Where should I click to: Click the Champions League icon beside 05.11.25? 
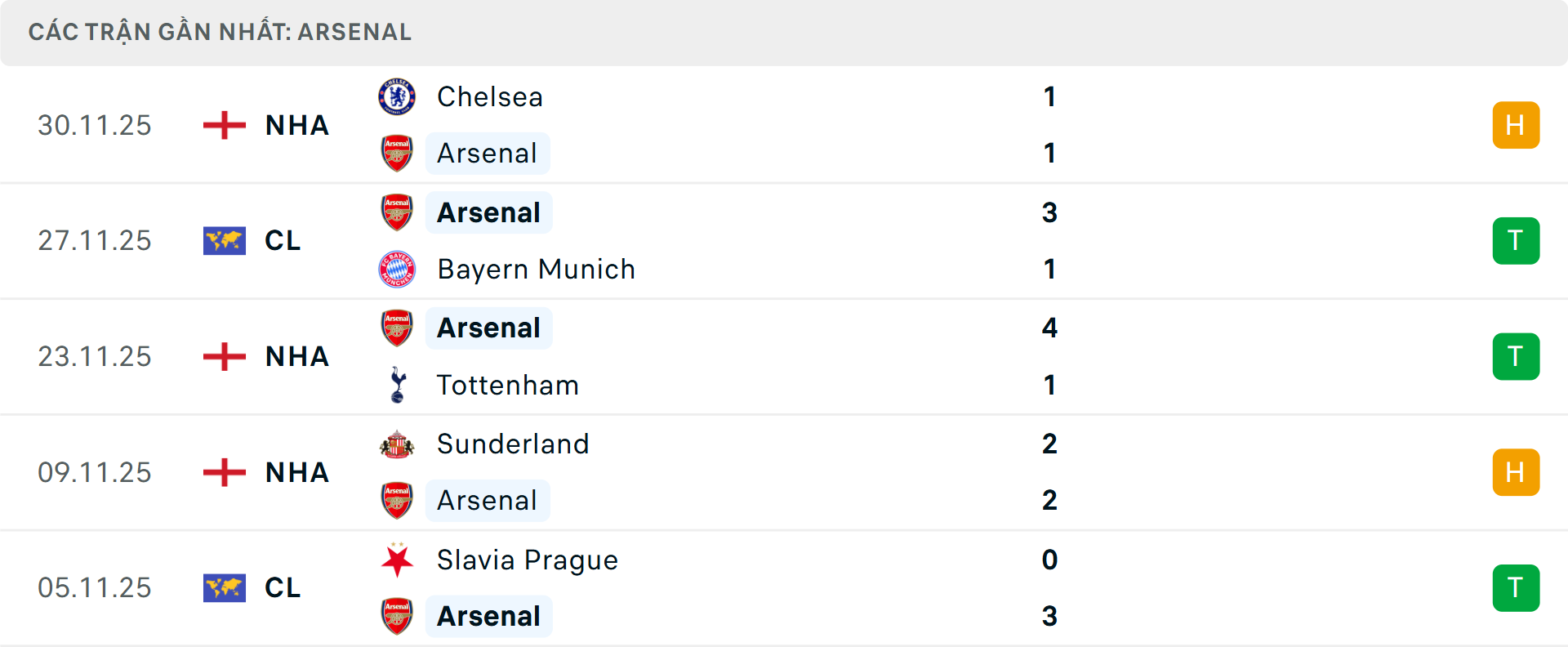[223, 588]
